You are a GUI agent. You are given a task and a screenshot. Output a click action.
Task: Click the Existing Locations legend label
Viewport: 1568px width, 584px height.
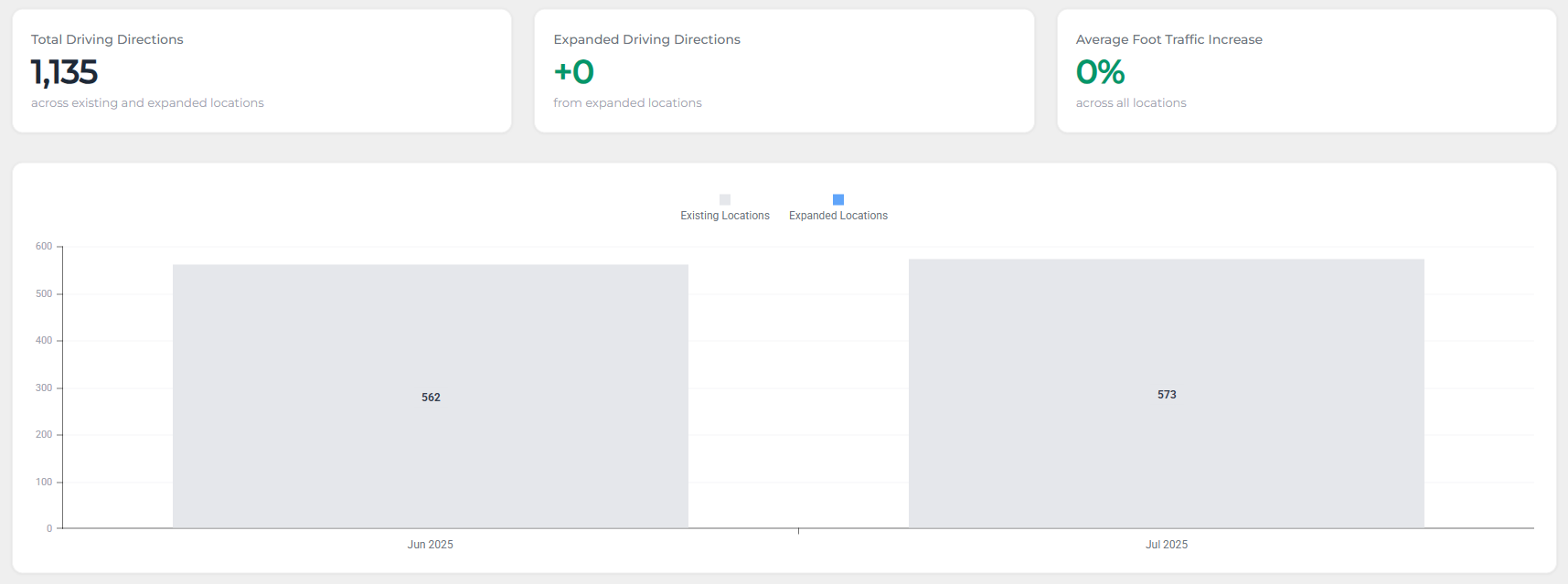tap(725, 216)
